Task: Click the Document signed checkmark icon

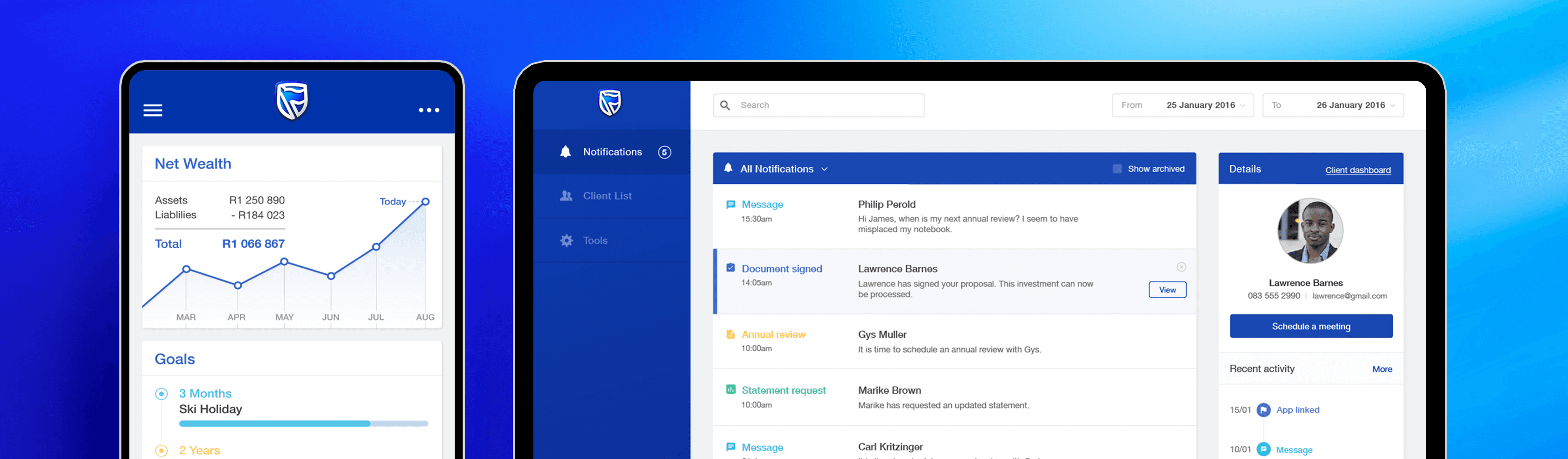Action: click(730, 268)
